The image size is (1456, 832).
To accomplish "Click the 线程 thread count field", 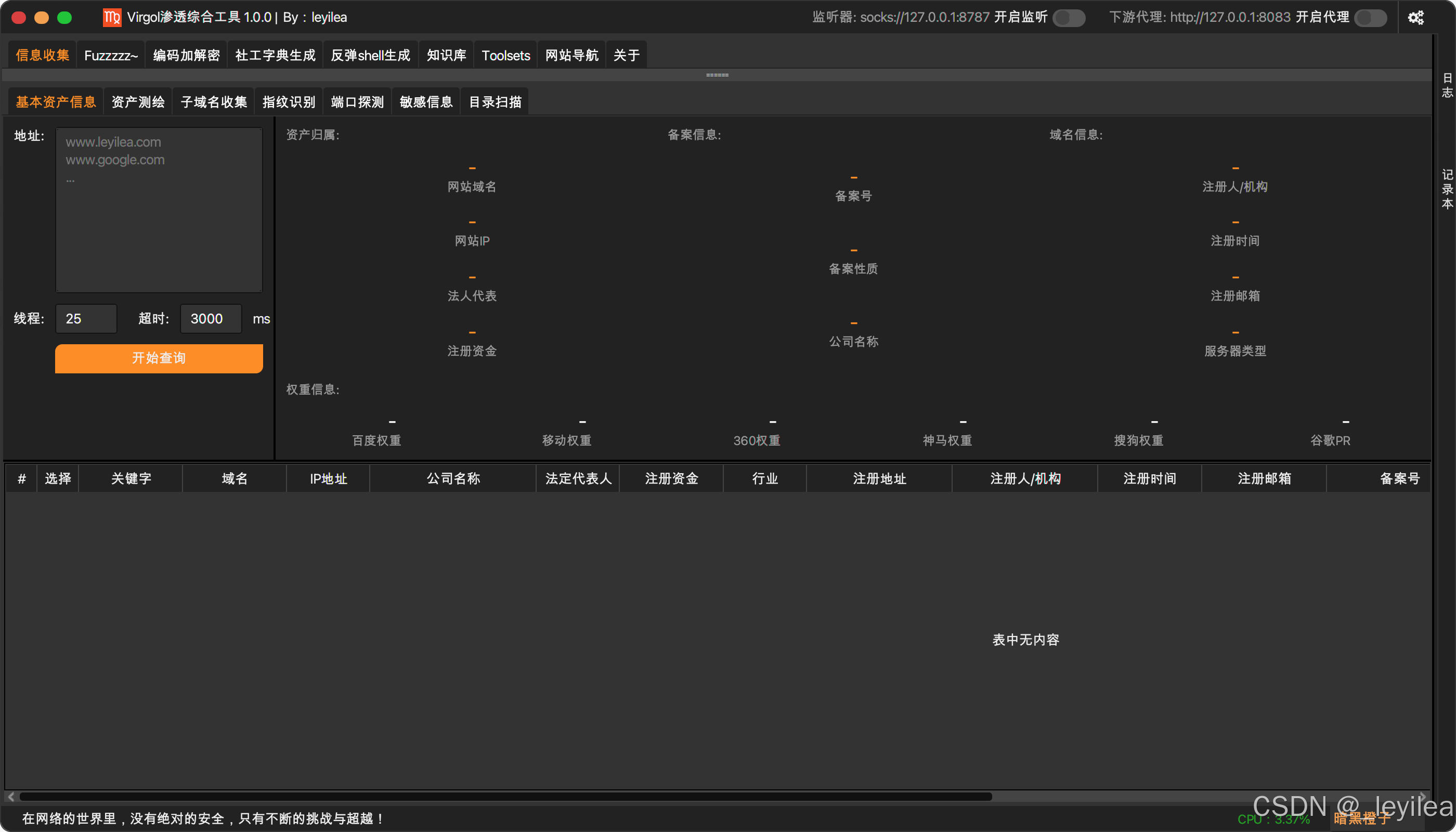I will pyautogui.click(x=86, y=319).
